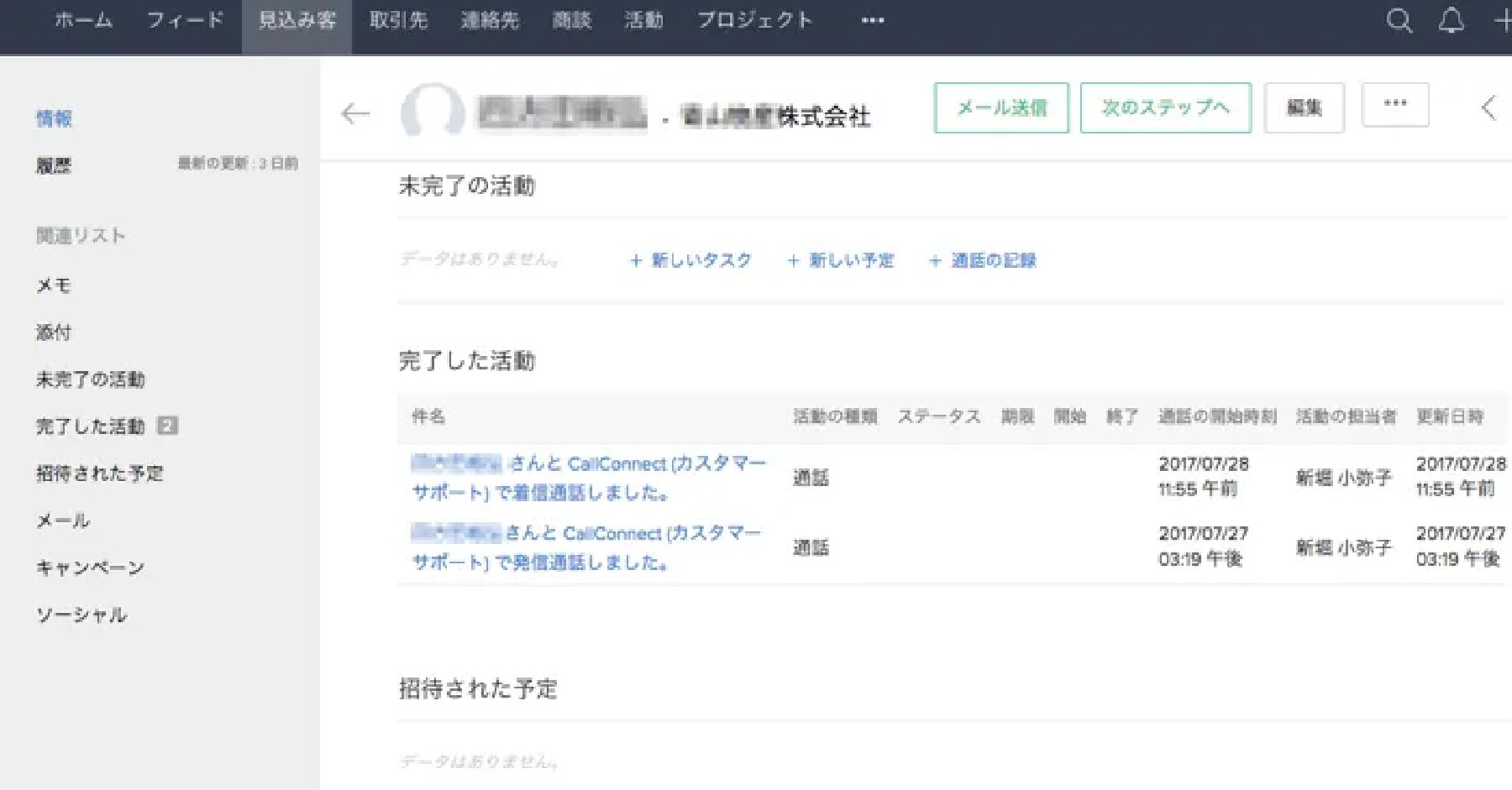1512x790 pixels.
Task: Go to the 取引先 tab
Action: tap(399, 20)
